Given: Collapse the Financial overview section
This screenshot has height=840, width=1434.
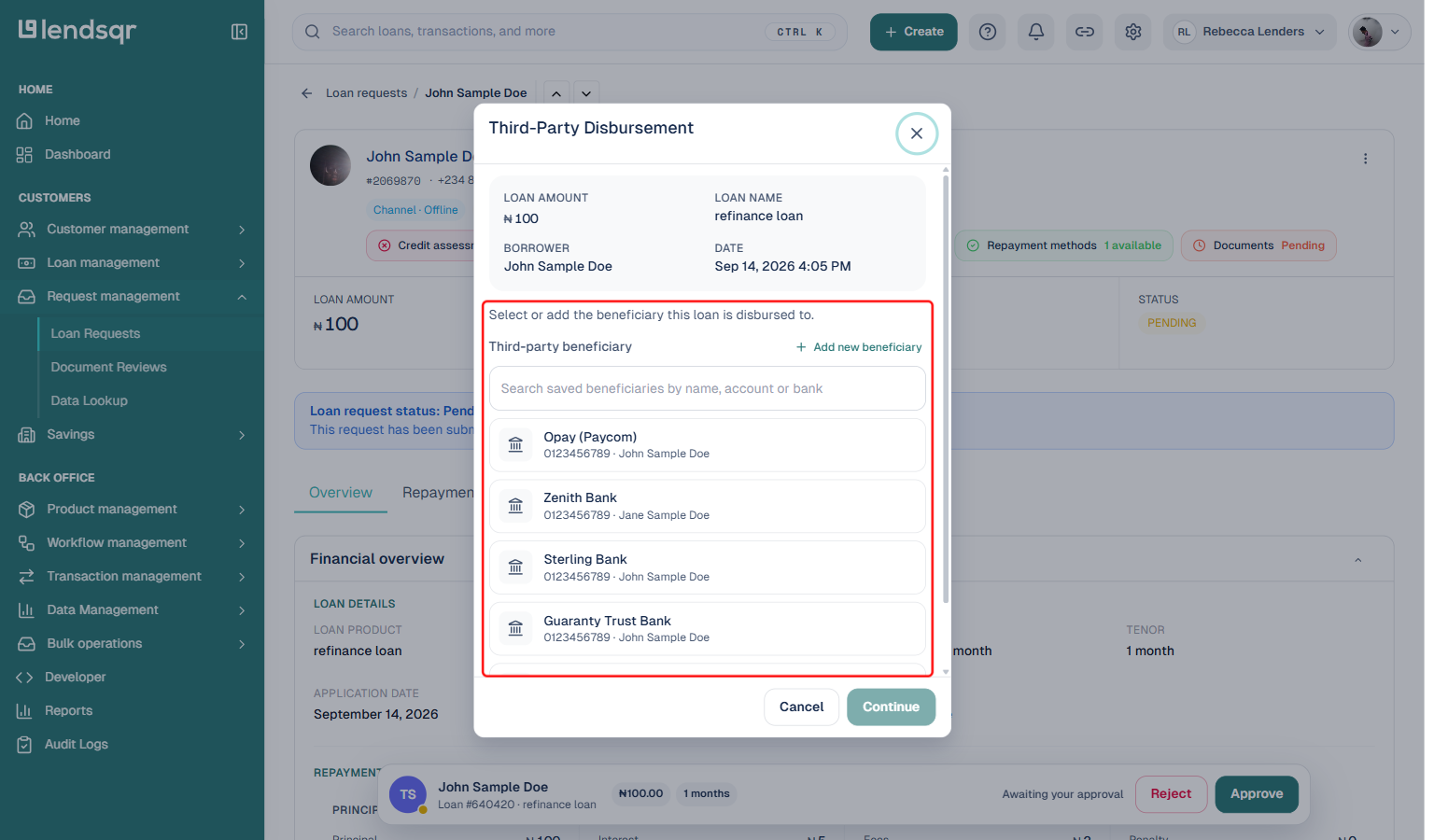Looking at the screenshot, I should pos(1358,560).
